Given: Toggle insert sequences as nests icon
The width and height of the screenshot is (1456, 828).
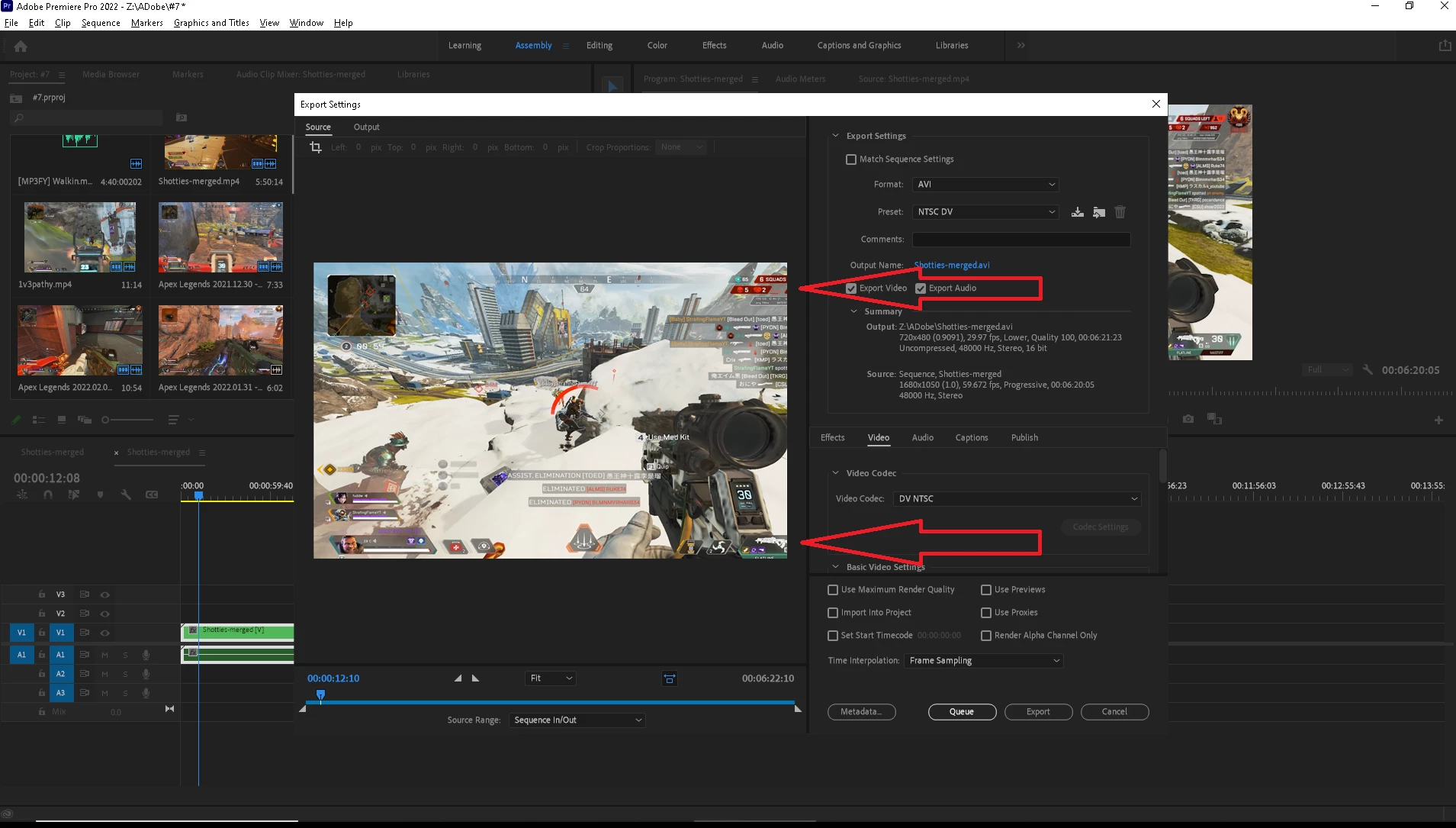Looking at the screenshot, I should pos(22,495).
